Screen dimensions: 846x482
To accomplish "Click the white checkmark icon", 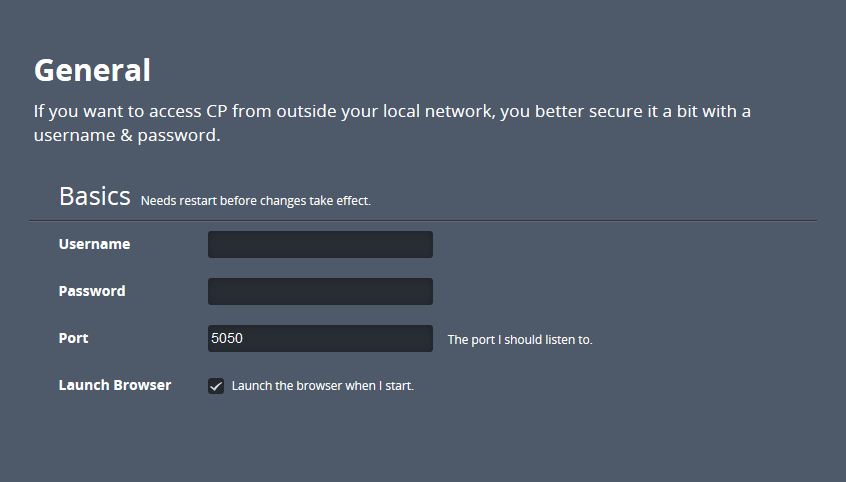I will [x=216, y=386].
